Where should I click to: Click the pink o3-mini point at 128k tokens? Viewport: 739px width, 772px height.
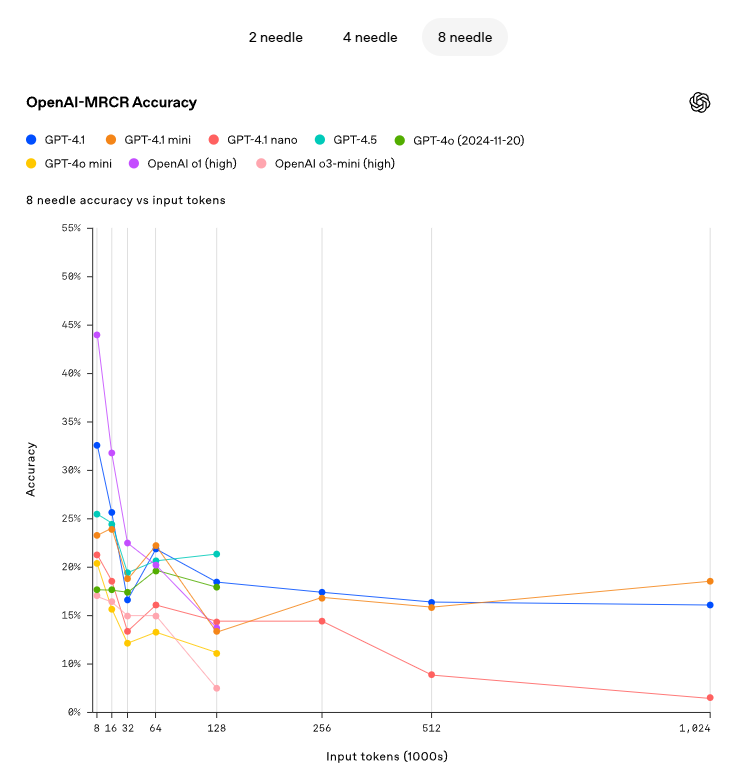[x=217, y=688]
